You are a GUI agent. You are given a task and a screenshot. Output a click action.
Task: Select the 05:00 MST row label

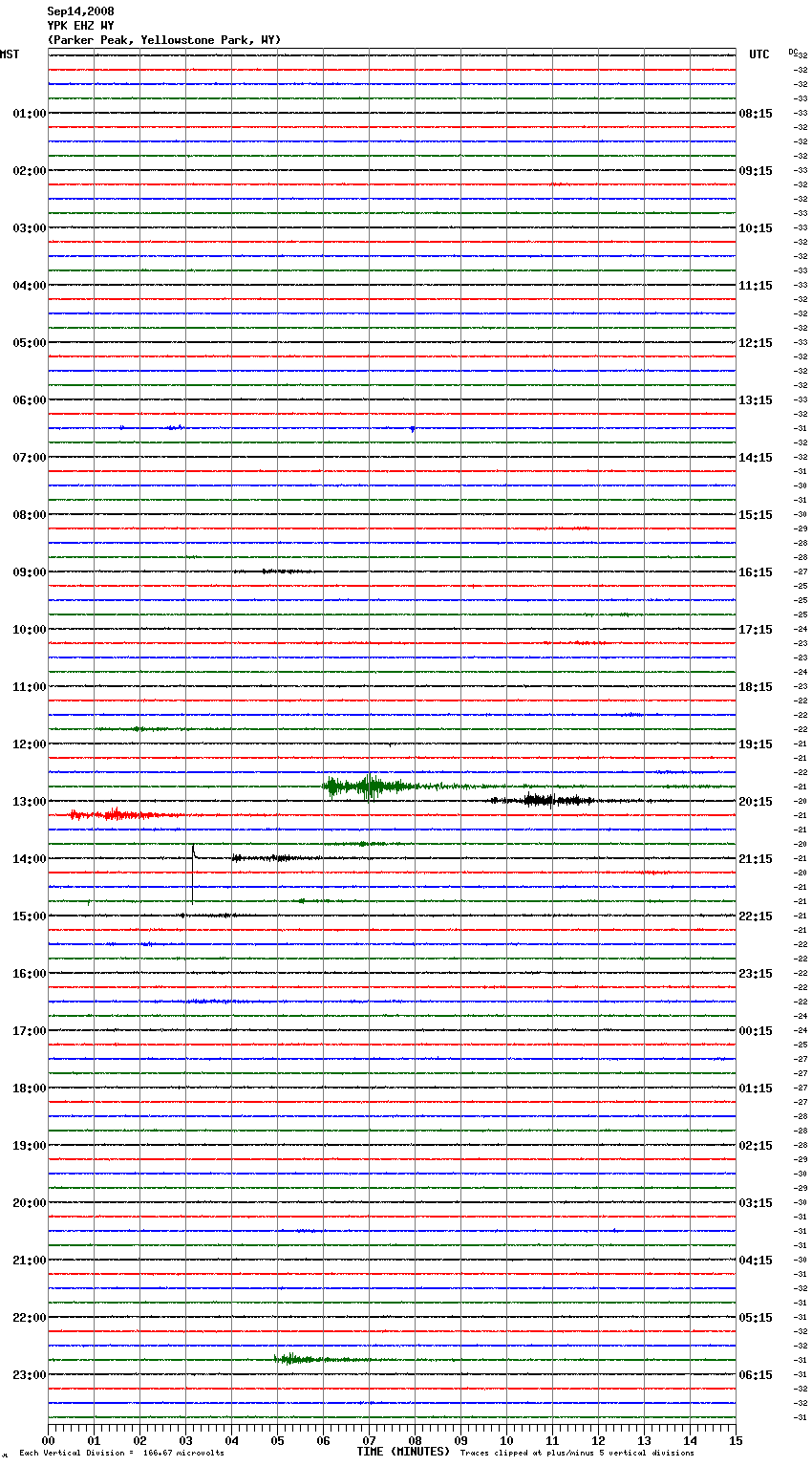(x=30, y=343)
